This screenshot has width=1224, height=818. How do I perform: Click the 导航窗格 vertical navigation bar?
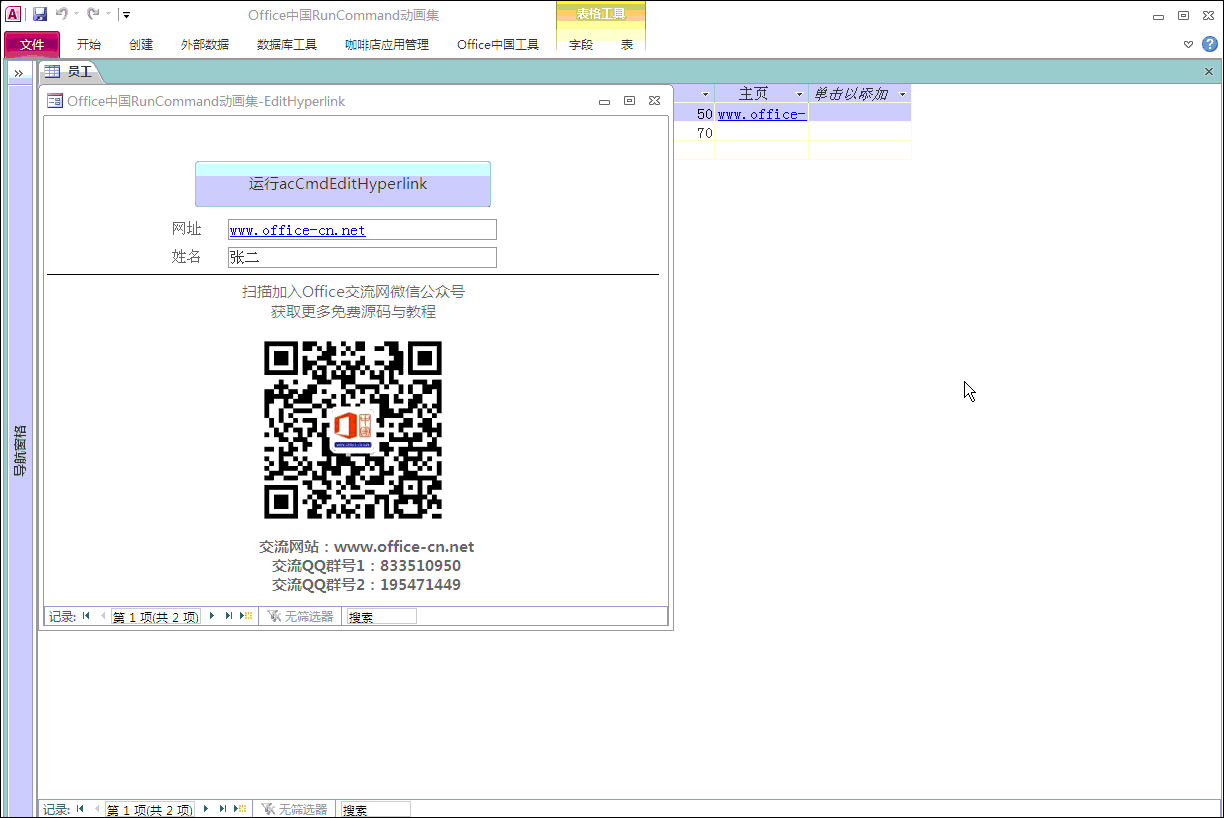(x=20, y=450)
